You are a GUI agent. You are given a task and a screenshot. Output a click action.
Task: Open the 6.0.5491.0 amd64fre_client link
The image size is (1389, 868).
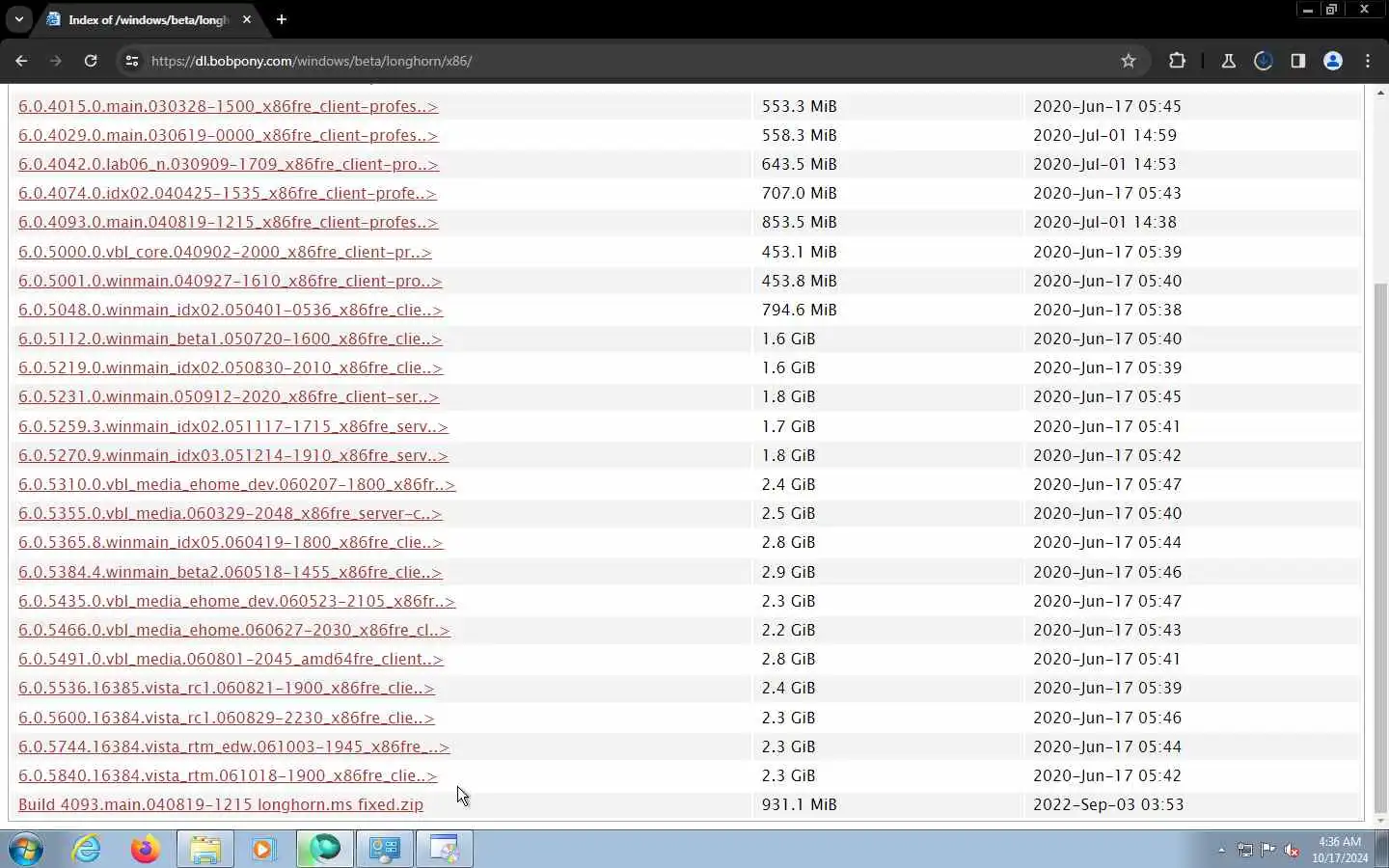tap(231, 659)
